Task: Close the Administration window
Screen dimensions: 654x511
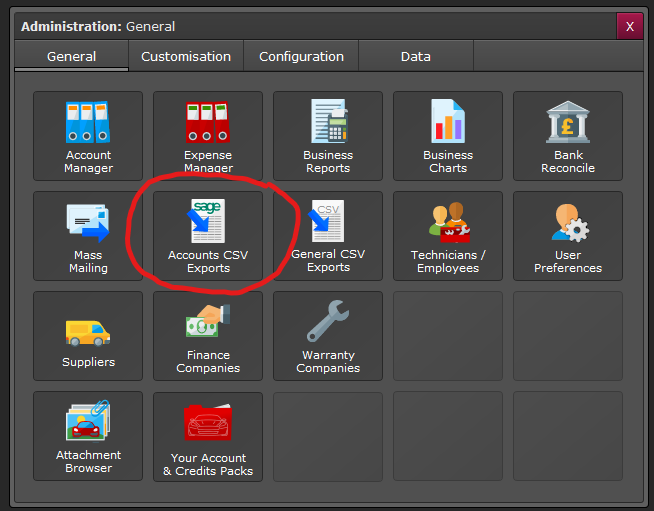Action: point(630,26)
